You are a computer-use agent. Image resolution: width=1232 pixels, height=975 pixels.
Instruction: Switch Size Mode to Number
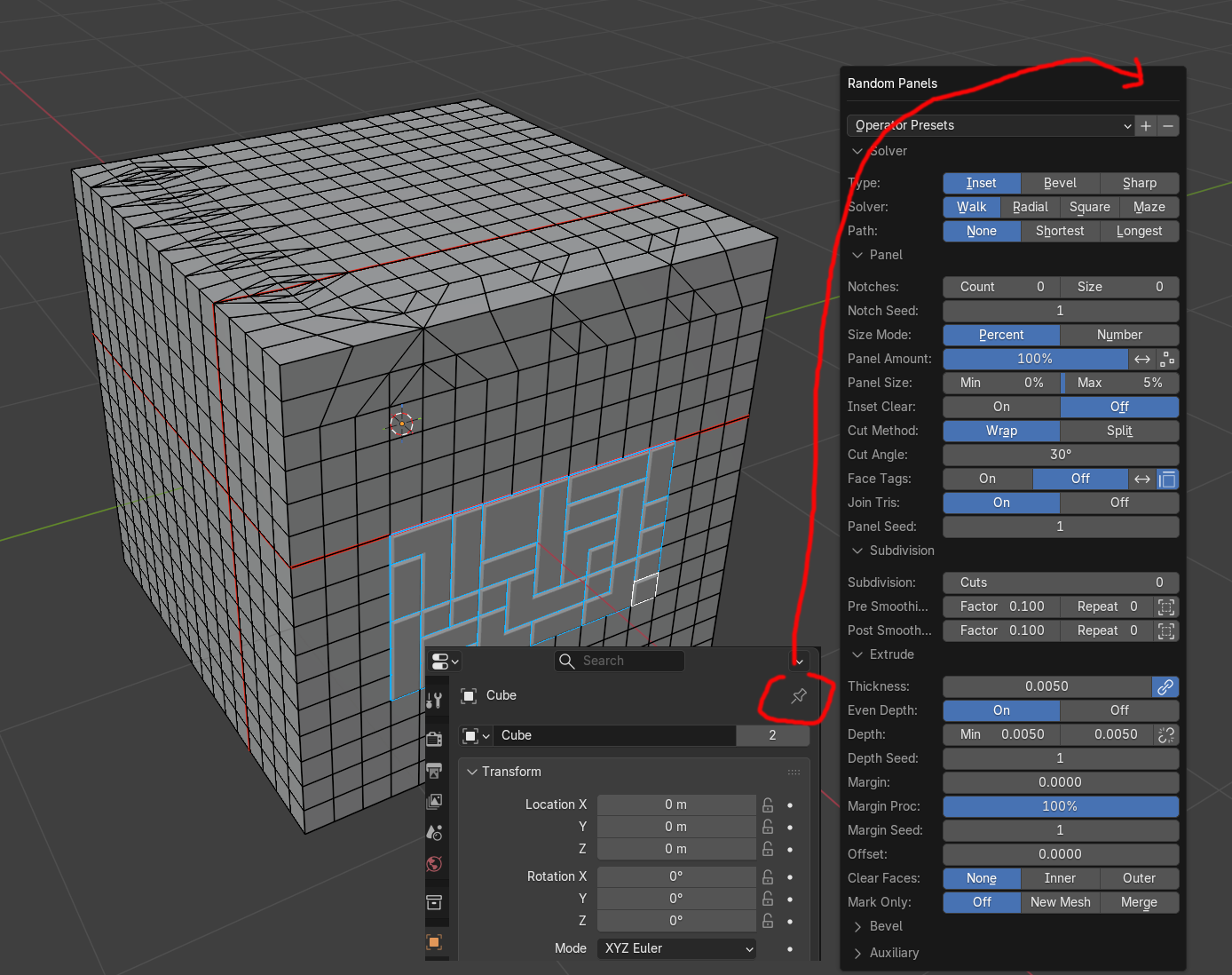coord(1119,335)
